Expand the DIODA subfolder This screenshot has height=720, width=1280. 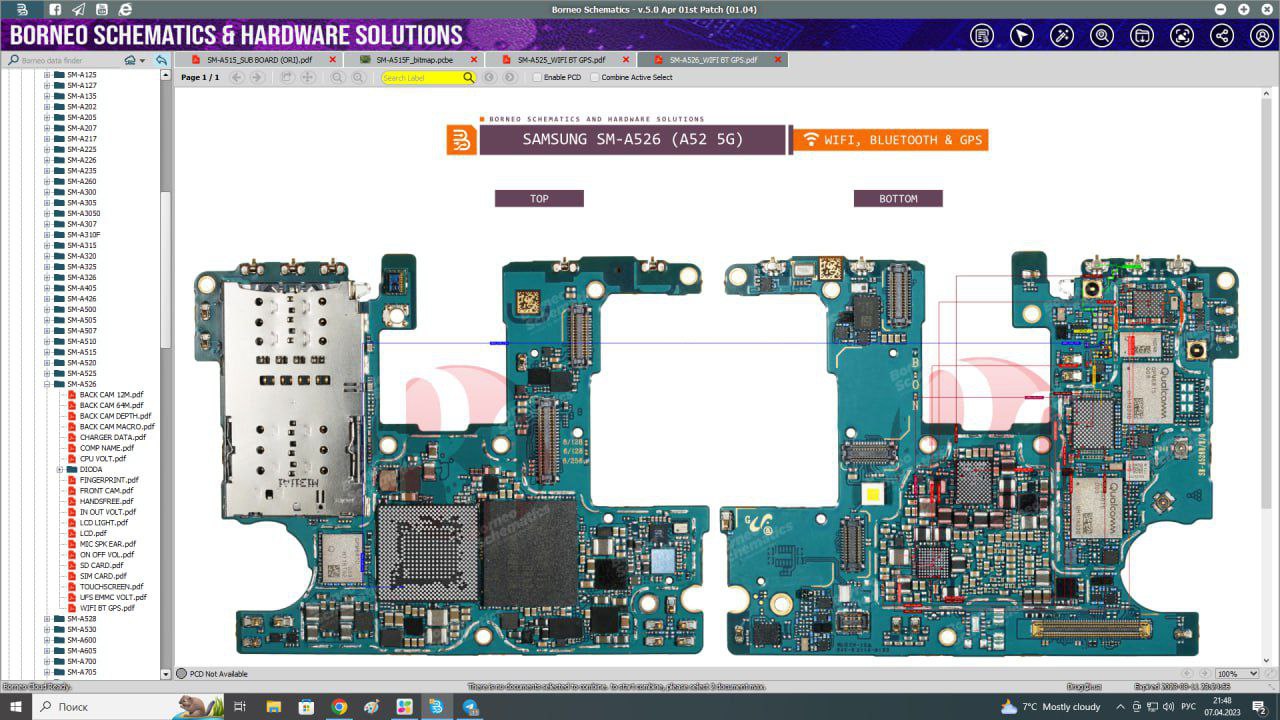60,469
